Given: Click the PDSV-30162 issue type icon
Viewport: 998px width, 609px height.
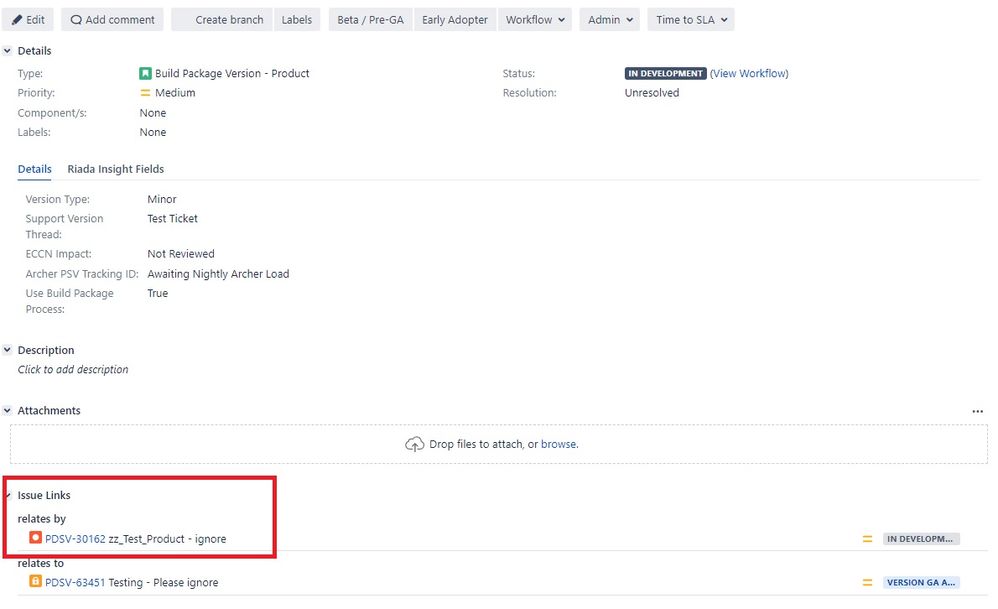Looking at the screenshot, I should pos(36,538).
